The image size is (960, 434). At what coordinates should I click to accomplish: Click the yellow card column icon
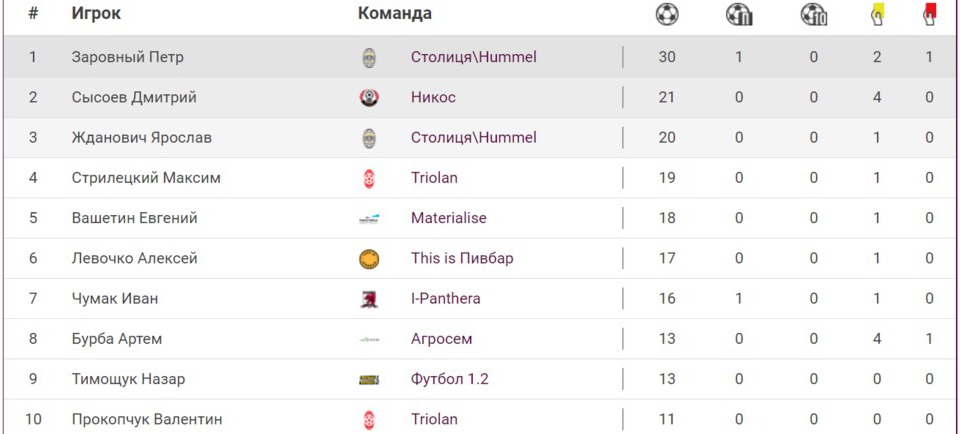[877, 14]
